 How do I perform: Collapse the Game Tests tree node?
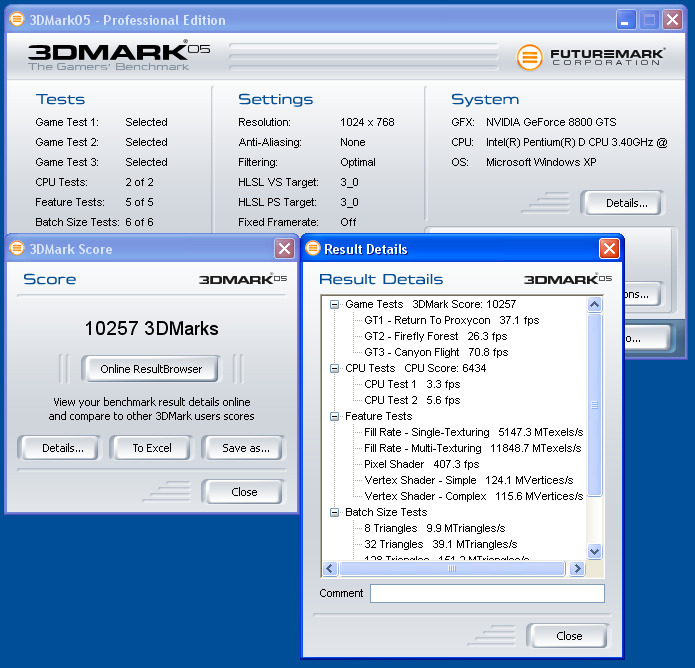tap(334, 305)
